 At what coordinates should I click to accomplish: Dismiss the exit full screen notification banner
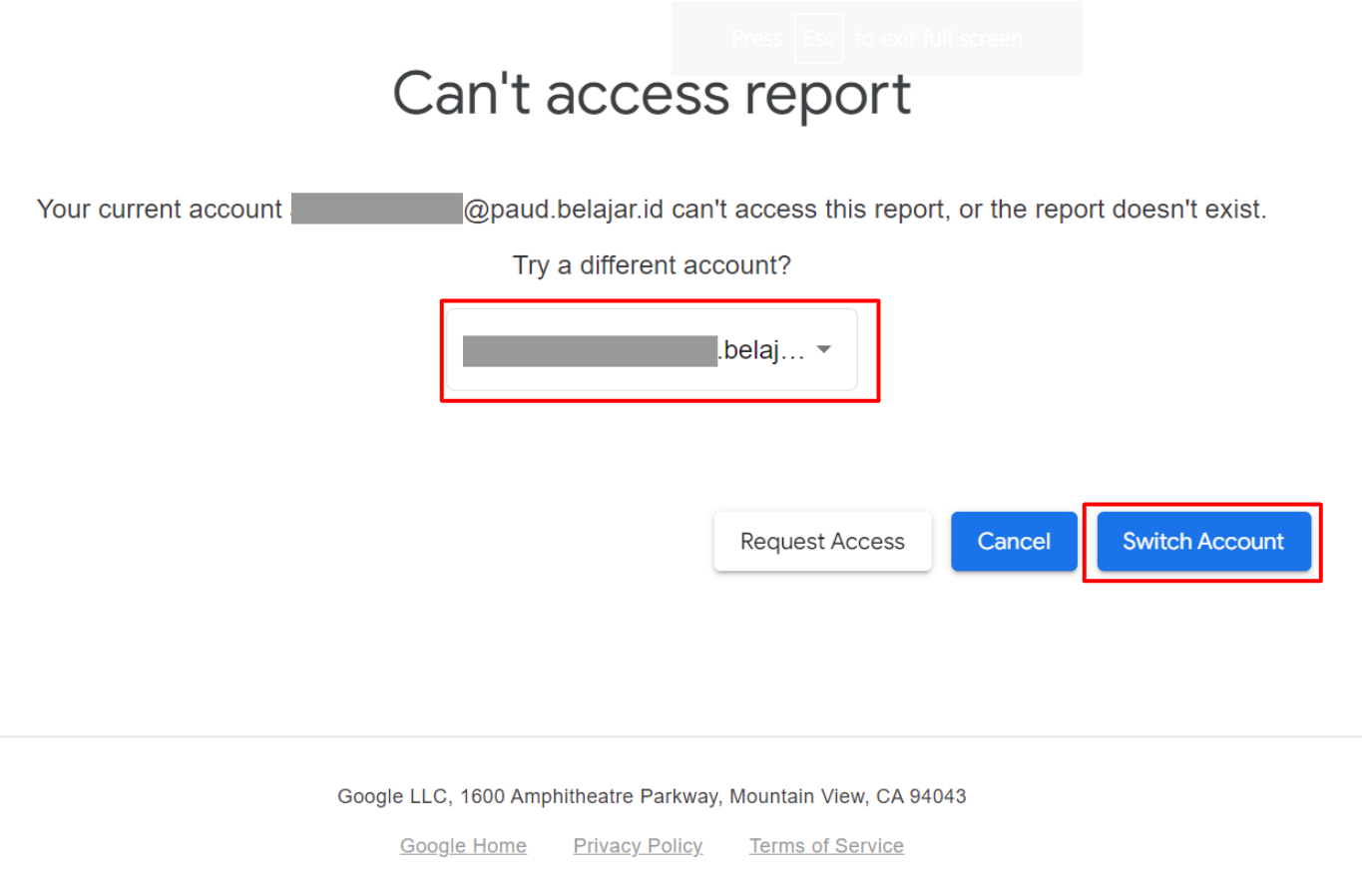(876, 39)
